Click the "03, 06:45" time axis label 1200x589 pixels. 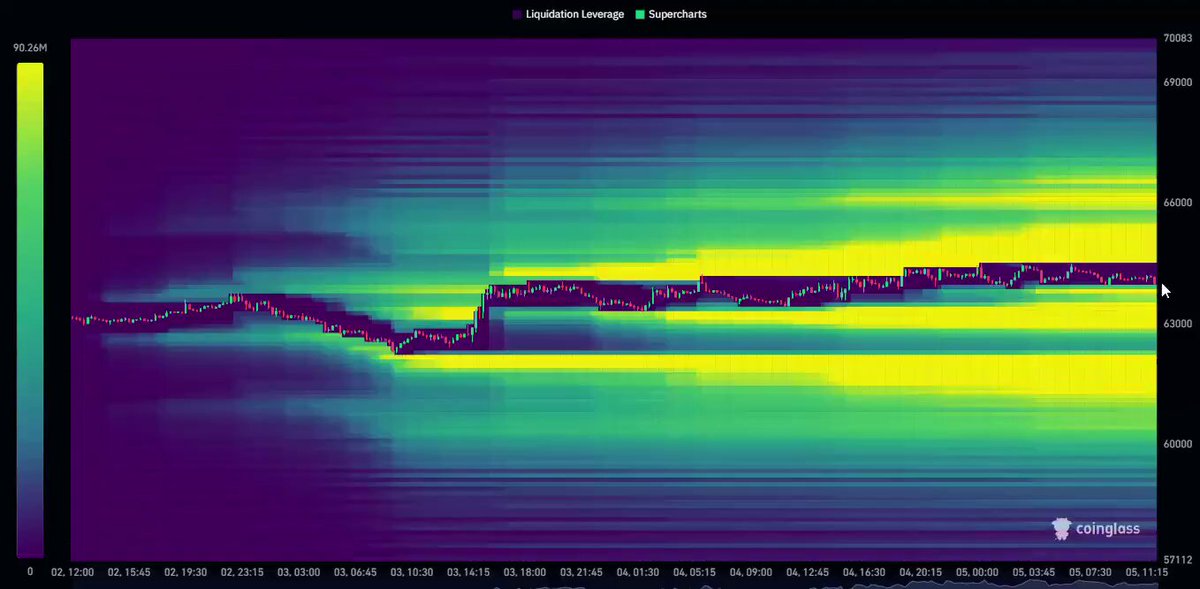355,573
